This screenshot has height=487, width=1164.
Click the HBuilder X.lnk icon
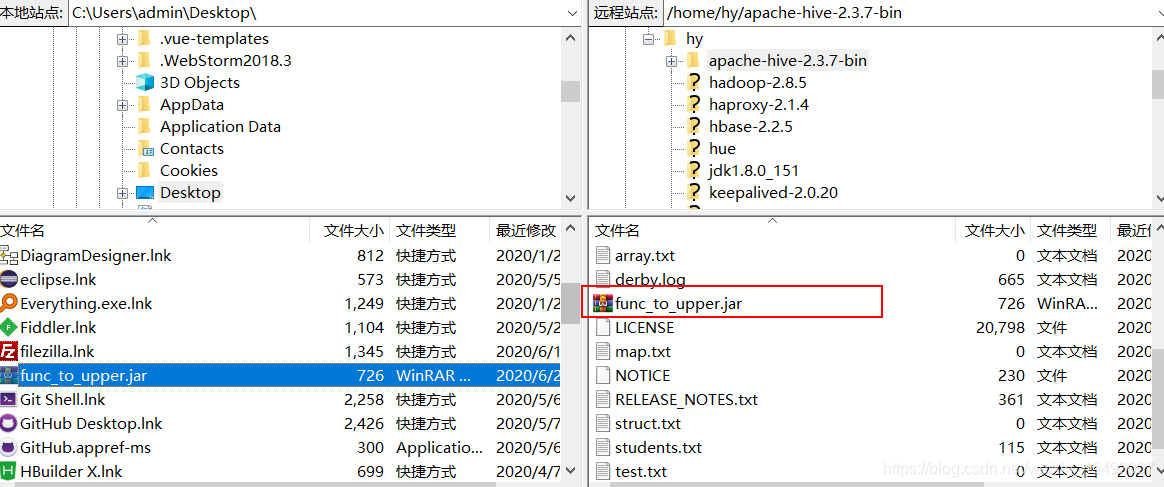[x=9, y=471]
